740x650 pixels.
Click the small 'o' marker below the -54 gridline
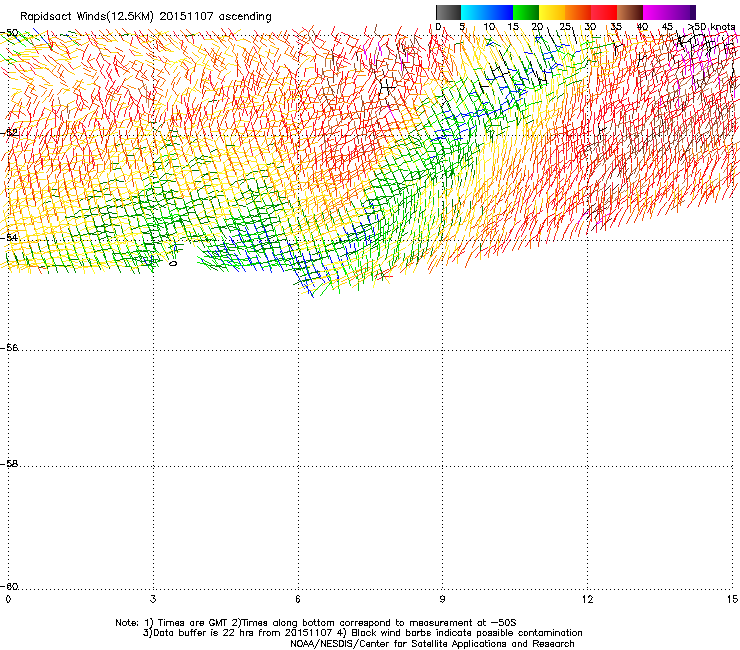(173, 263)
